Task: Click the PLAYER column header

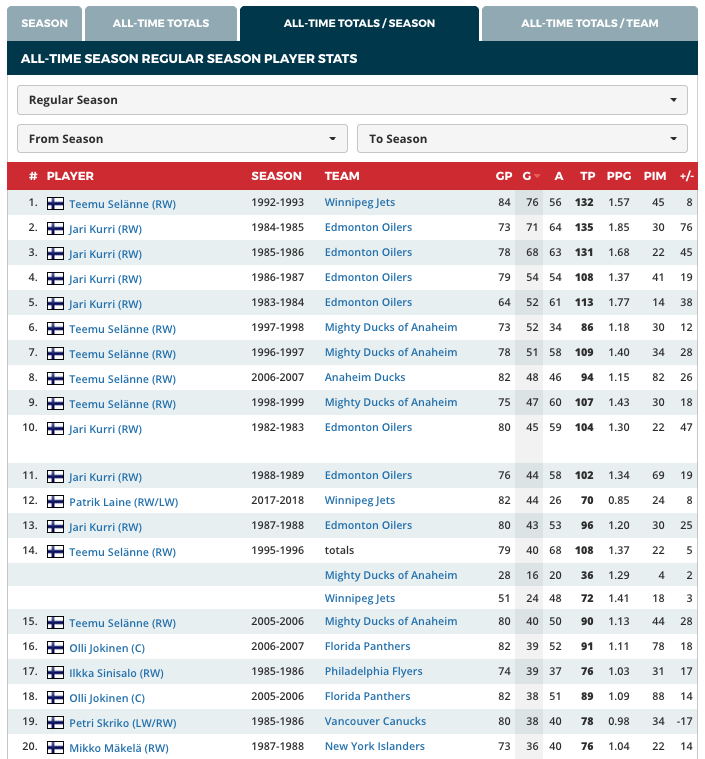Action: click(70, 176)
